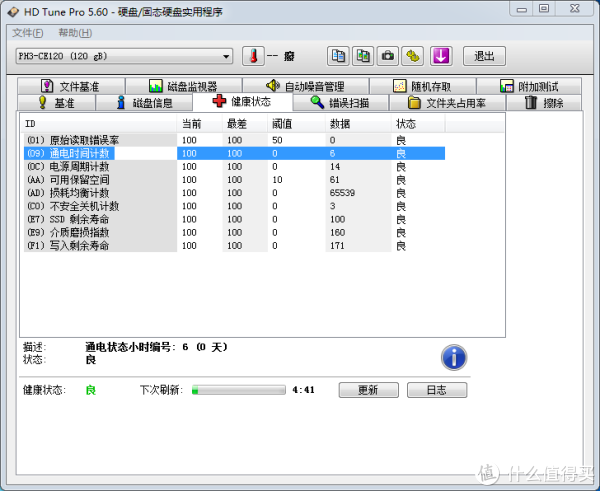This screenshot has width=600, height=491.
Task: Switch to the 基准 tab
Action: (57, 103)
